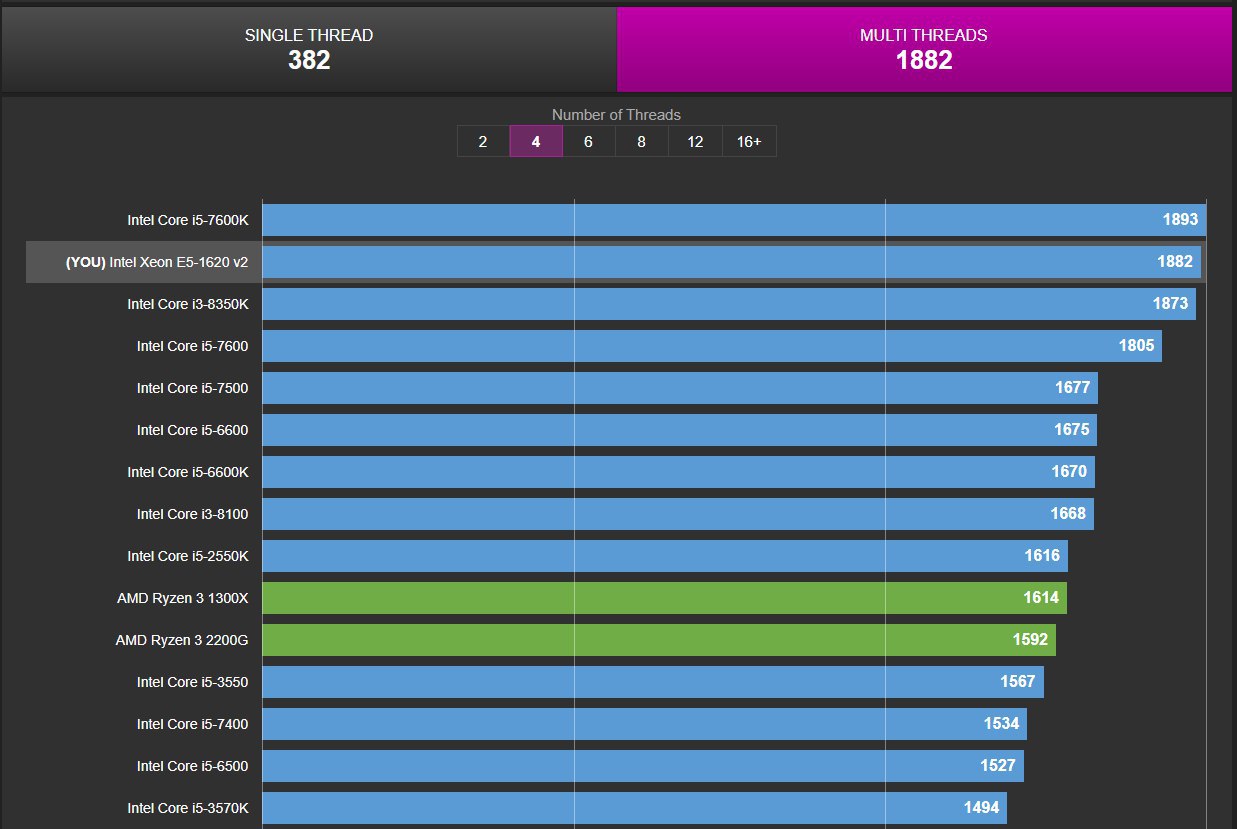This screenshot has height=829, width=1237.
Task: Click the score value 1668
Action: click(1068, 514)
